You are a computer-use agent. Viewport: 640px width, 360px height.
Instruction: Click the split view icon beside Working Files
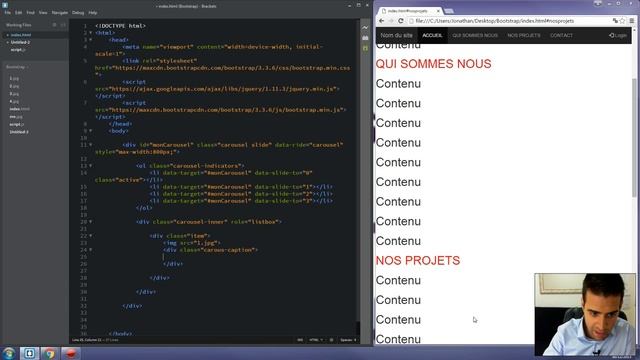[x=63, y=25]
